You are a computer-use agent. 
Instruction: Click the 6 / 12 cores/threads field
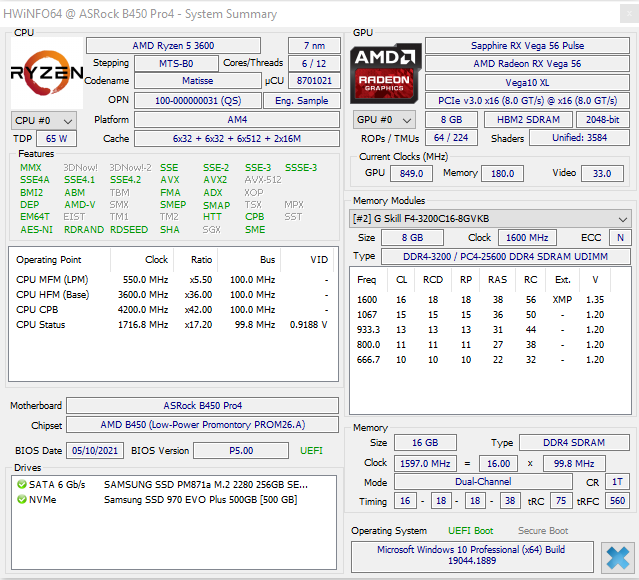click(x=314, y=64)
